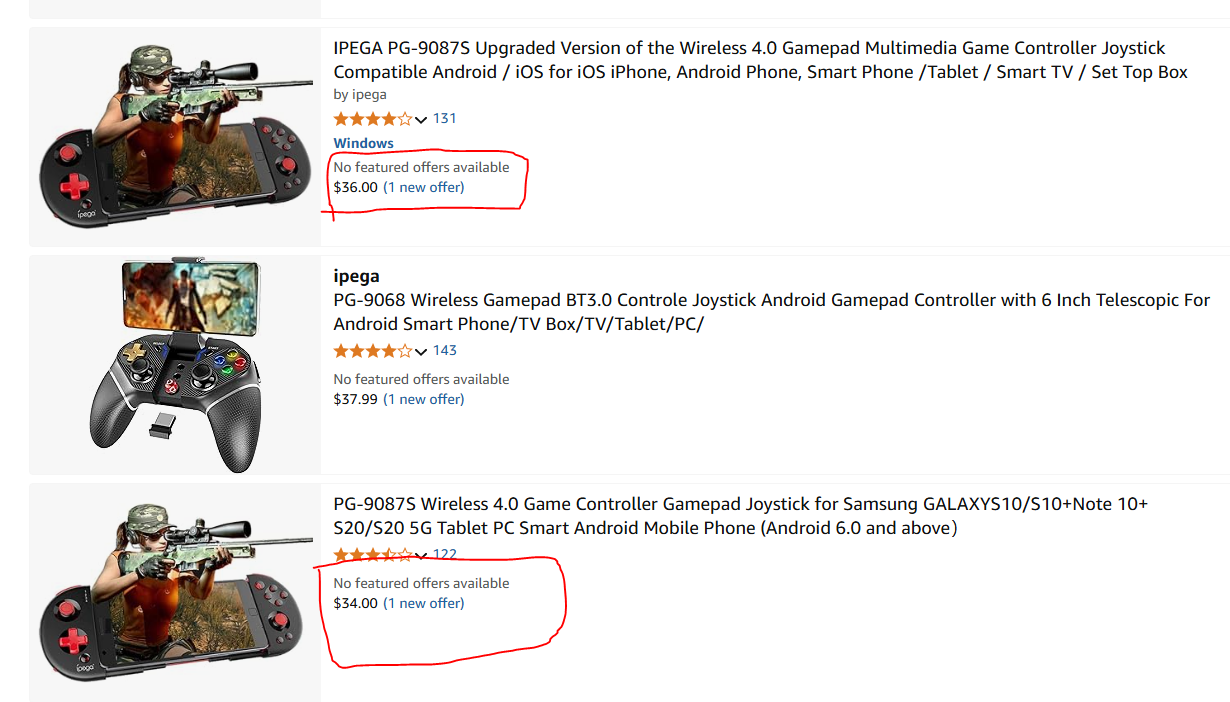1230x702 pixels.
Task: Open the 1 new offer link near $37.99
Action: (x=424, y=399)
